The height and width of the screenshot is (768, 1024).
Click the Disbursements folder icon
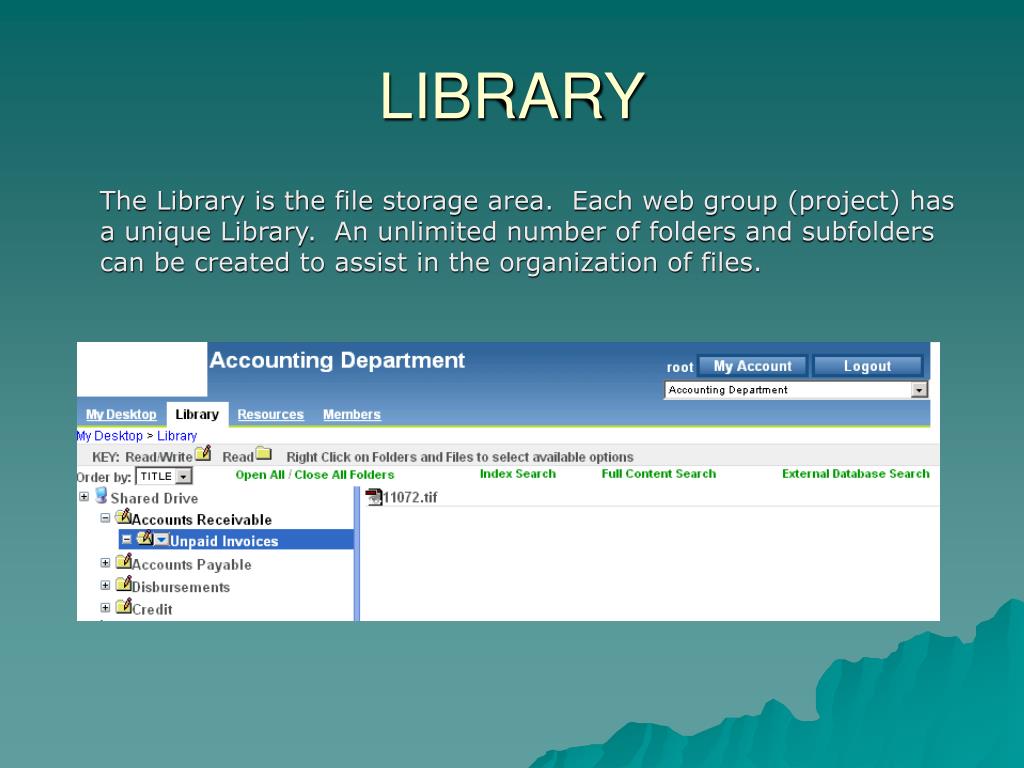(123, 584)
